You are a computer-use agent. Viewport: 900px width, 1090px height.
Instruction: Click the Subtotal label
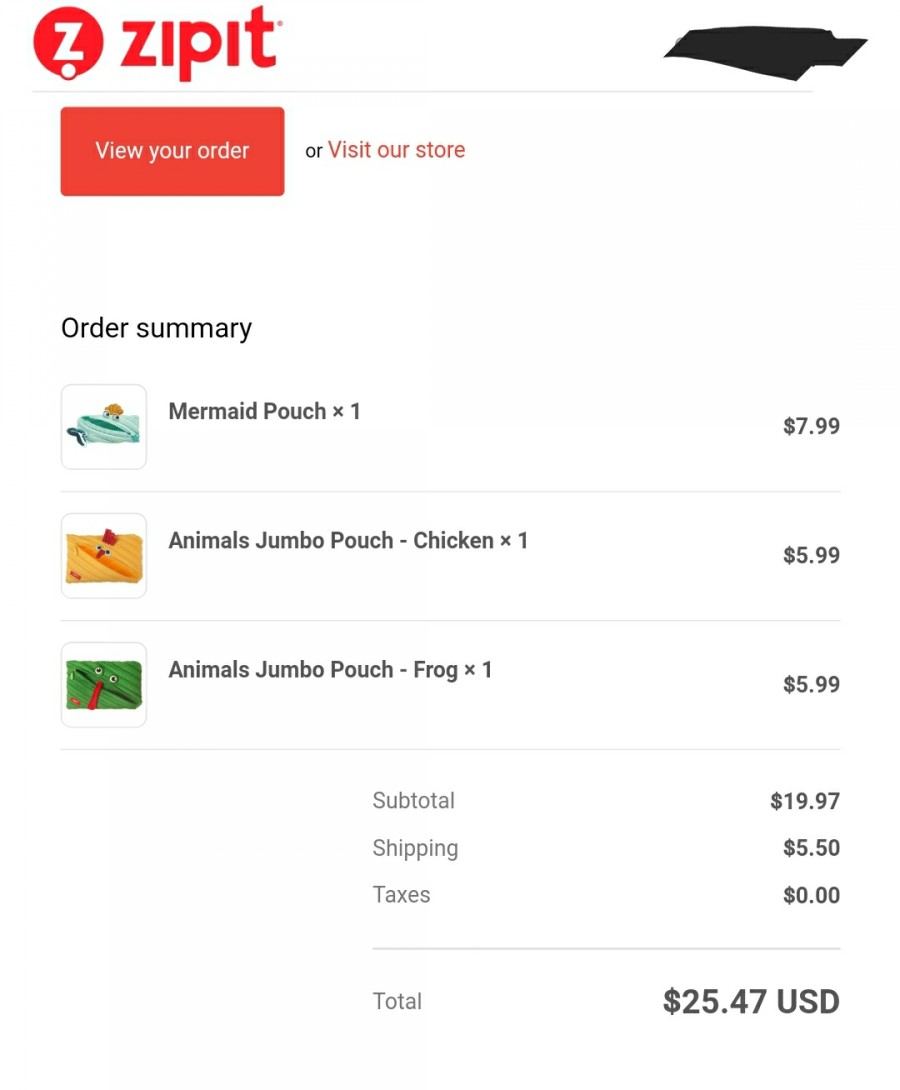click(414, 800)
